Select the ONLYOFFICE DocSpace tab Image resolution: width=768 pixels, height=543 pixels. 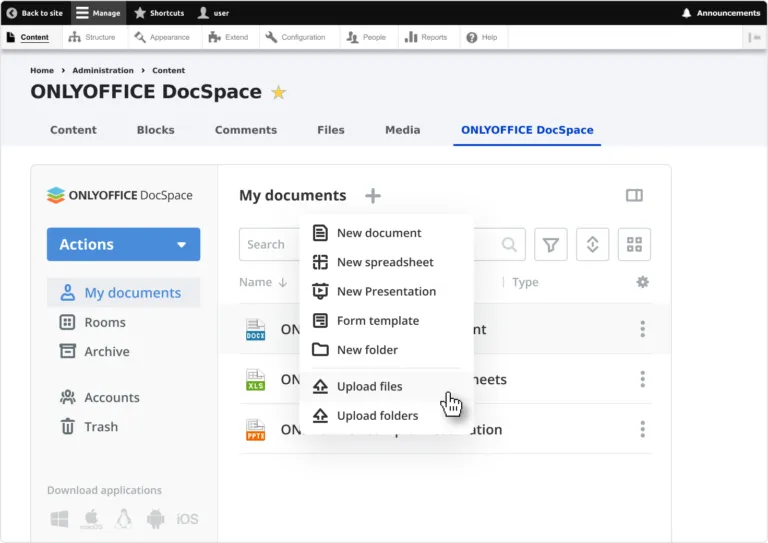[x=527, y=130]
